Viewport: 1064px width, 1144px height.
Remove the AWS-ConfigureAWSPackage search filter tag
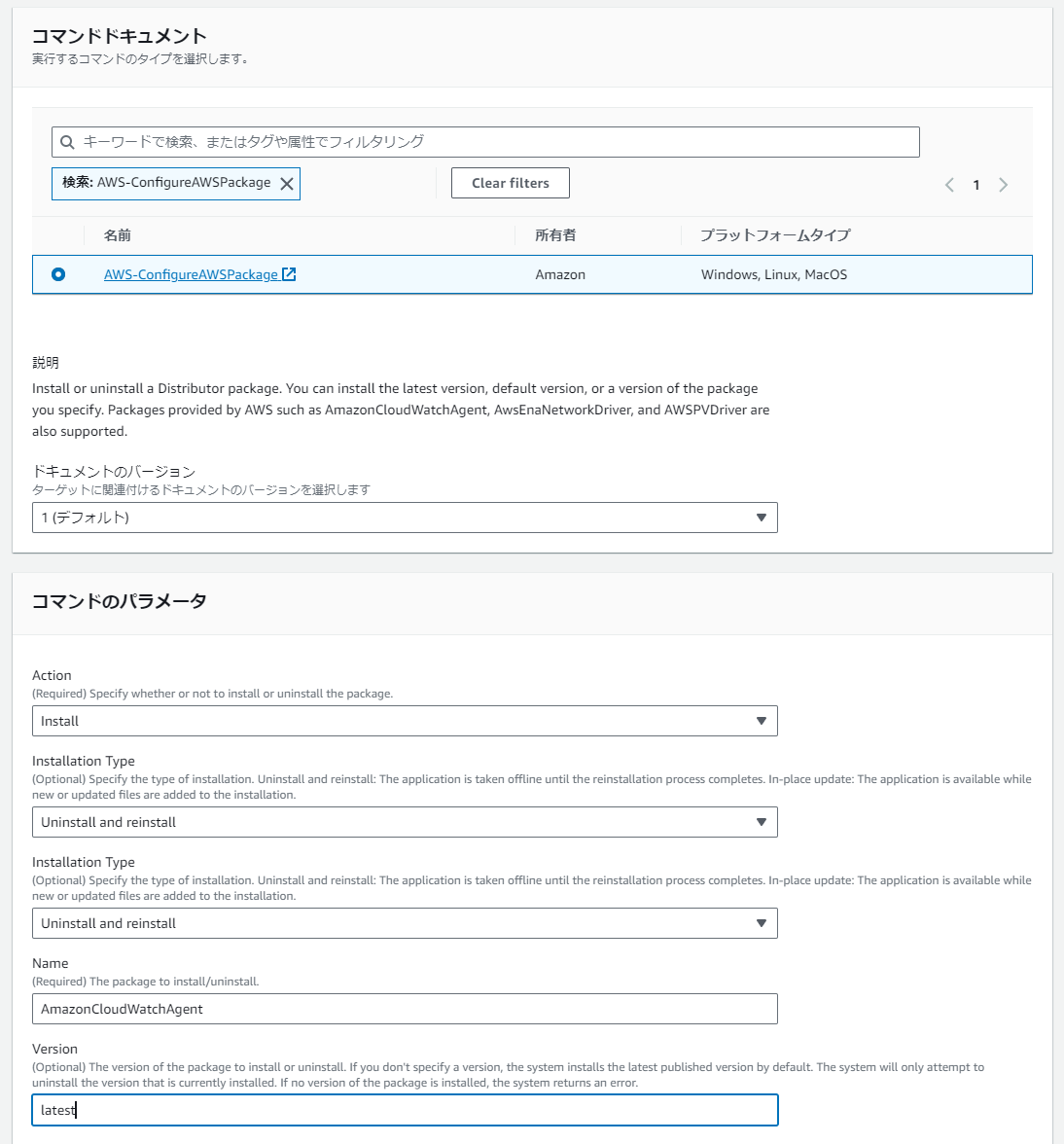click(285, 183)
